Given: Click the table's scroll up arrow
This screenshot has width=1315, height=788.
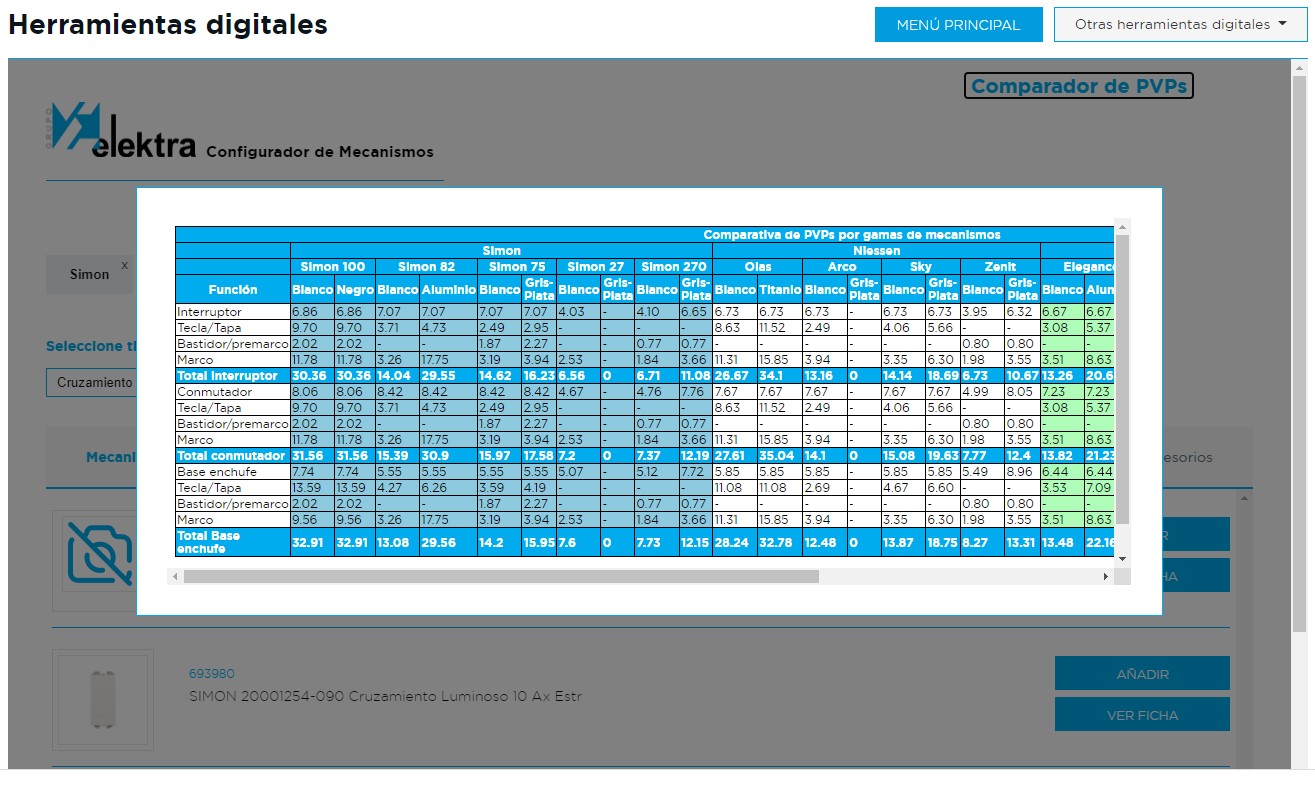Looking at the screenshot, I should (x=1122, y=228).
